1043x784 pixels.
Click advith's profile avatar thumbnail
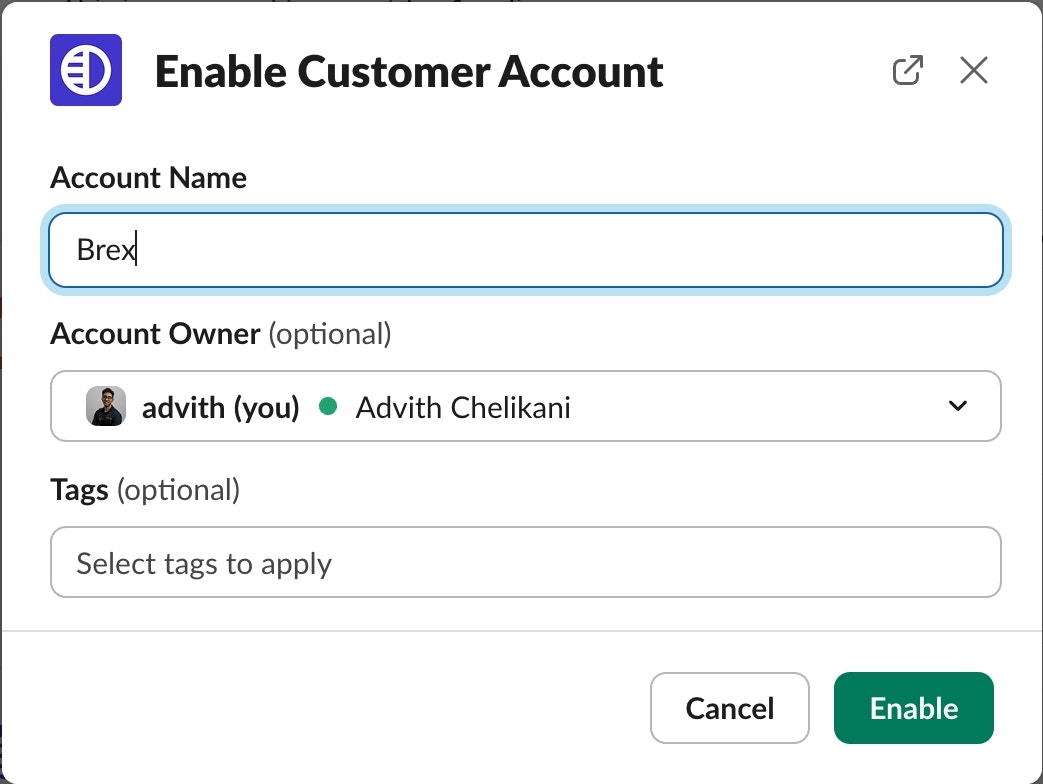point(106,406)
